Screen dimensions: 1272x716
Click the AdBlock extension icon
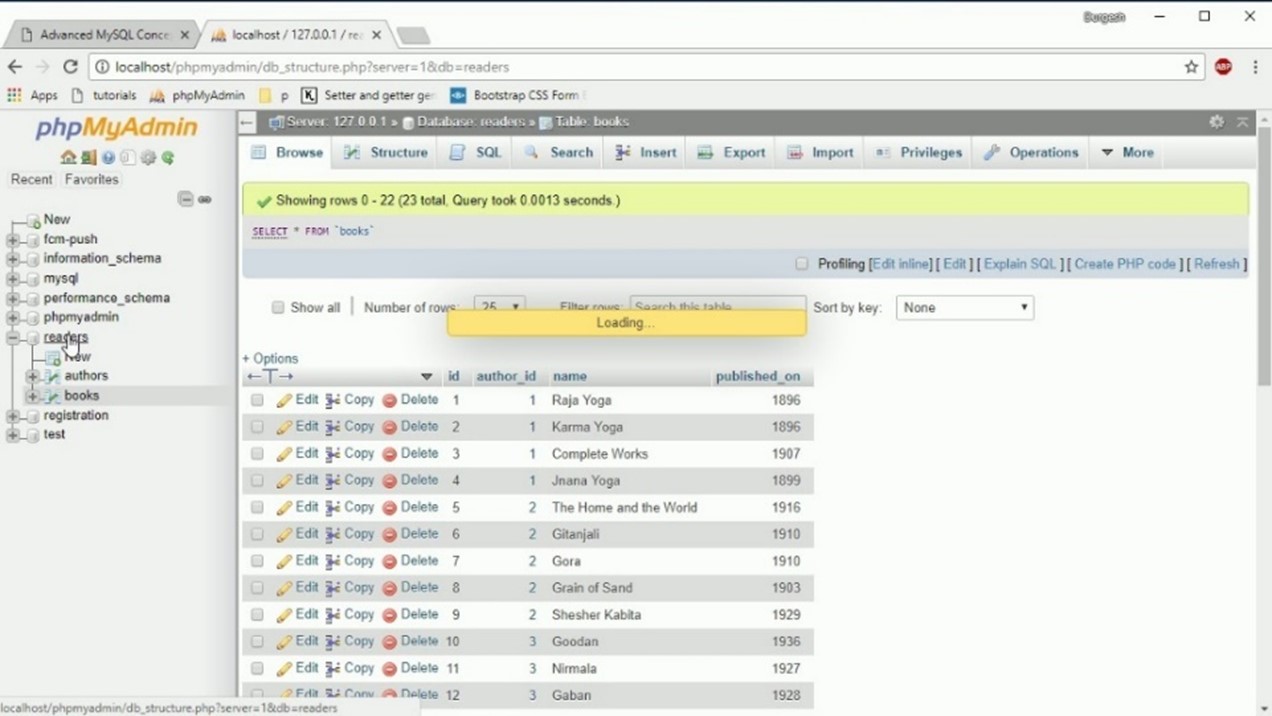click(x=1223, y=67)
